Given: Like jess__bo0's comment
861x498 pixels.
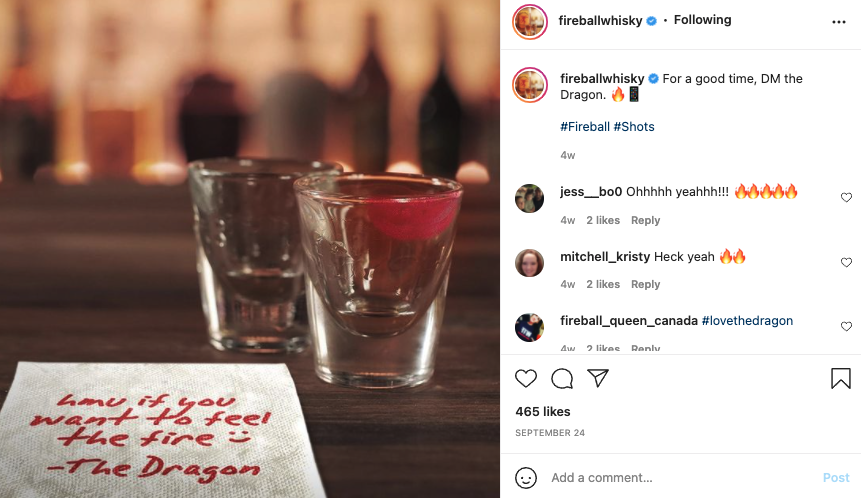Looking at the screenshot, I should pyautogui.click(x=846, y=198).
